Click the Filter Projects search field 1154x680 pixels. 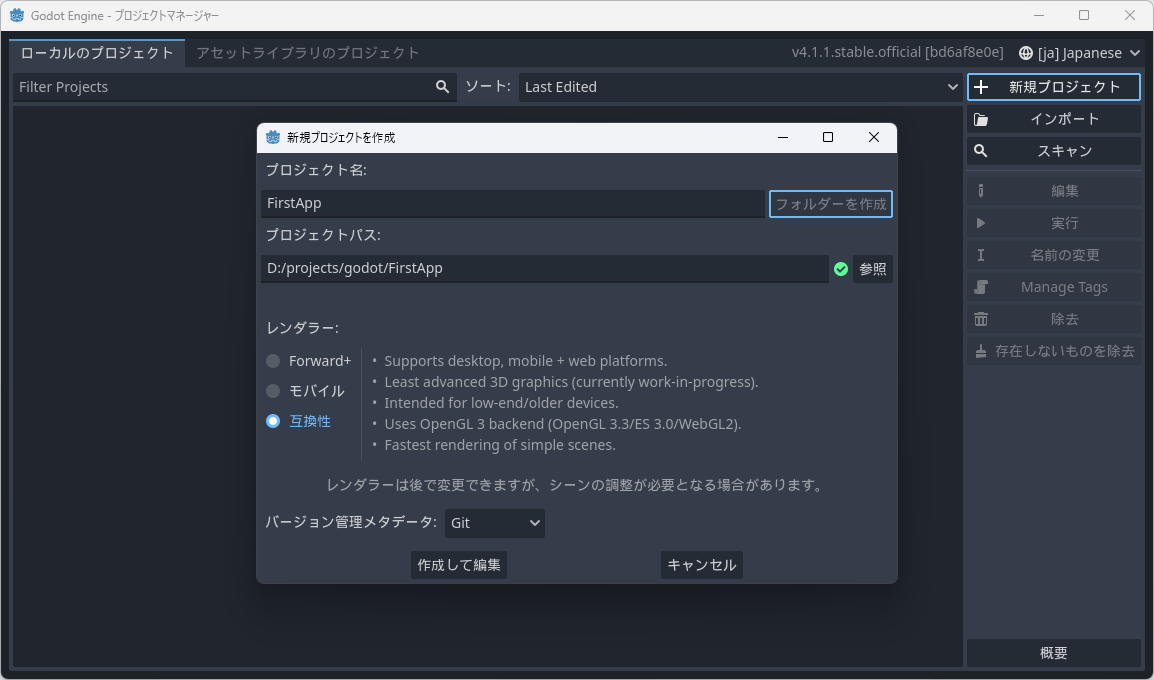click(235, 87)
